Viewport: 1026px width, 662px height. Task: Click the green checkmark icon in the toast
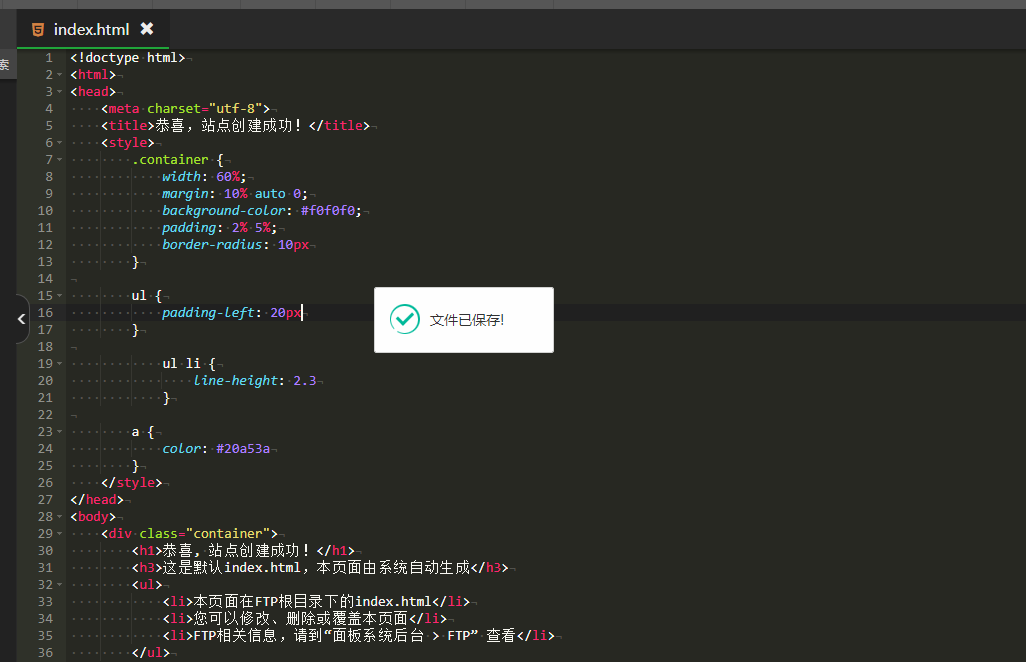tap(404, 319)
